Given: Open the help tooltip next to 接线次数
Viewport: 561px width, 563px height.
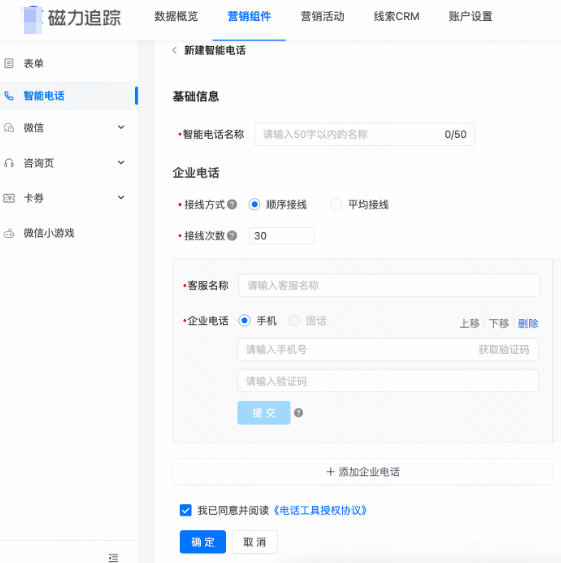Looking at the screenshot, I should coord(232,236).
